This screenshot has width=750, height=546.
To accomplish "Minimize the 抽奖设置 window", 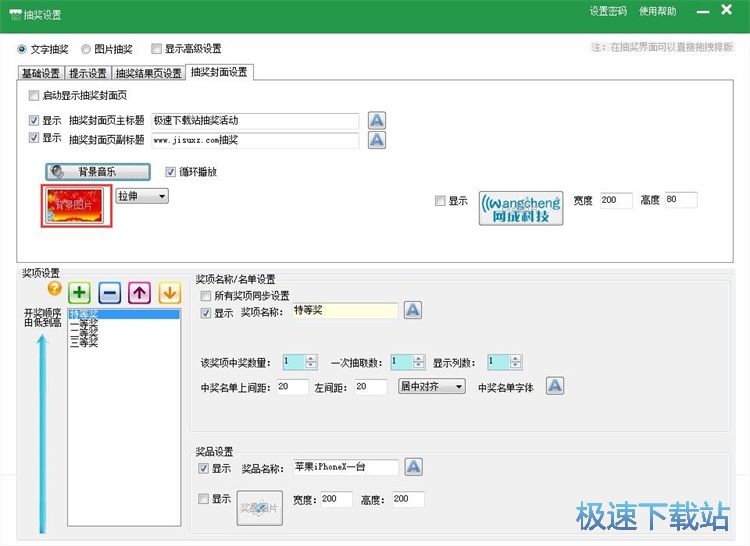I will (703, 11).
